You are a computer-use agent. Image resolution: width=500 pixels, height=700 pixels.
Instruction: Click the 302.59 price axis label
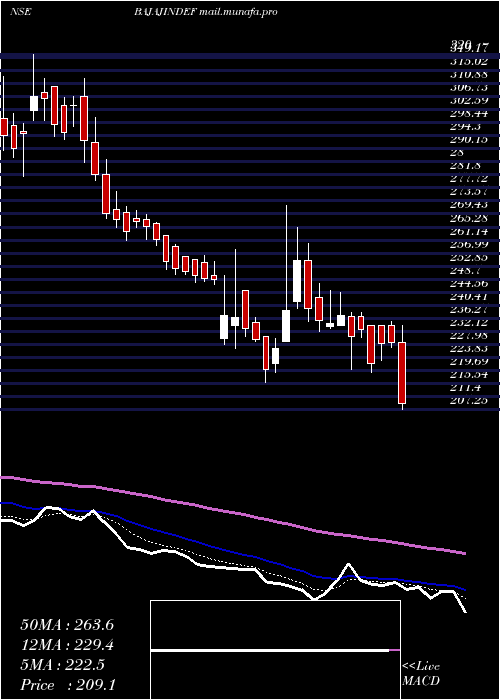point(469,100)
